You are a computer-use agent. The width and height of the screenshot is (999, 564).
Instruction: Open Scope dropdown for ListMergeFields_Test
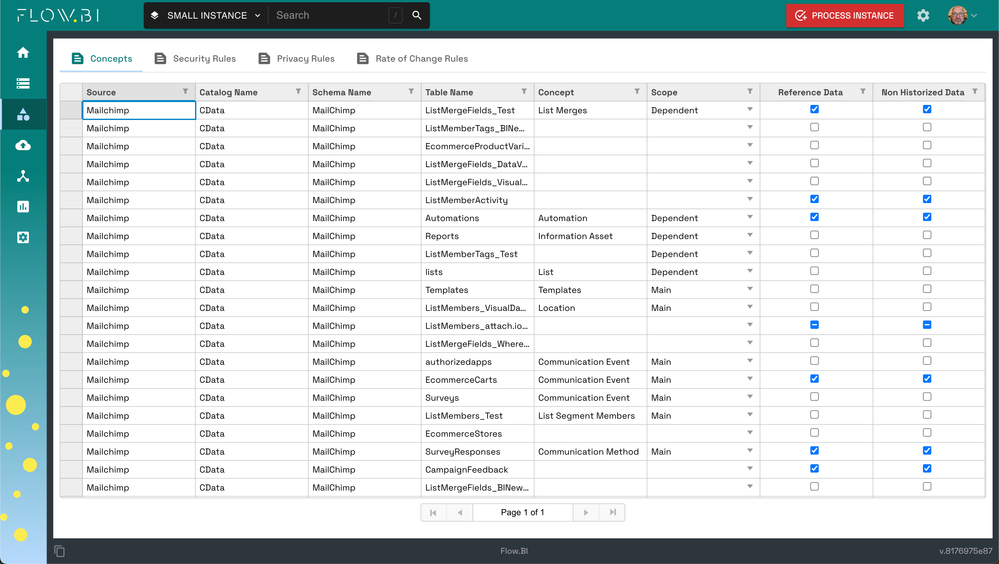(x=750, y=110)
